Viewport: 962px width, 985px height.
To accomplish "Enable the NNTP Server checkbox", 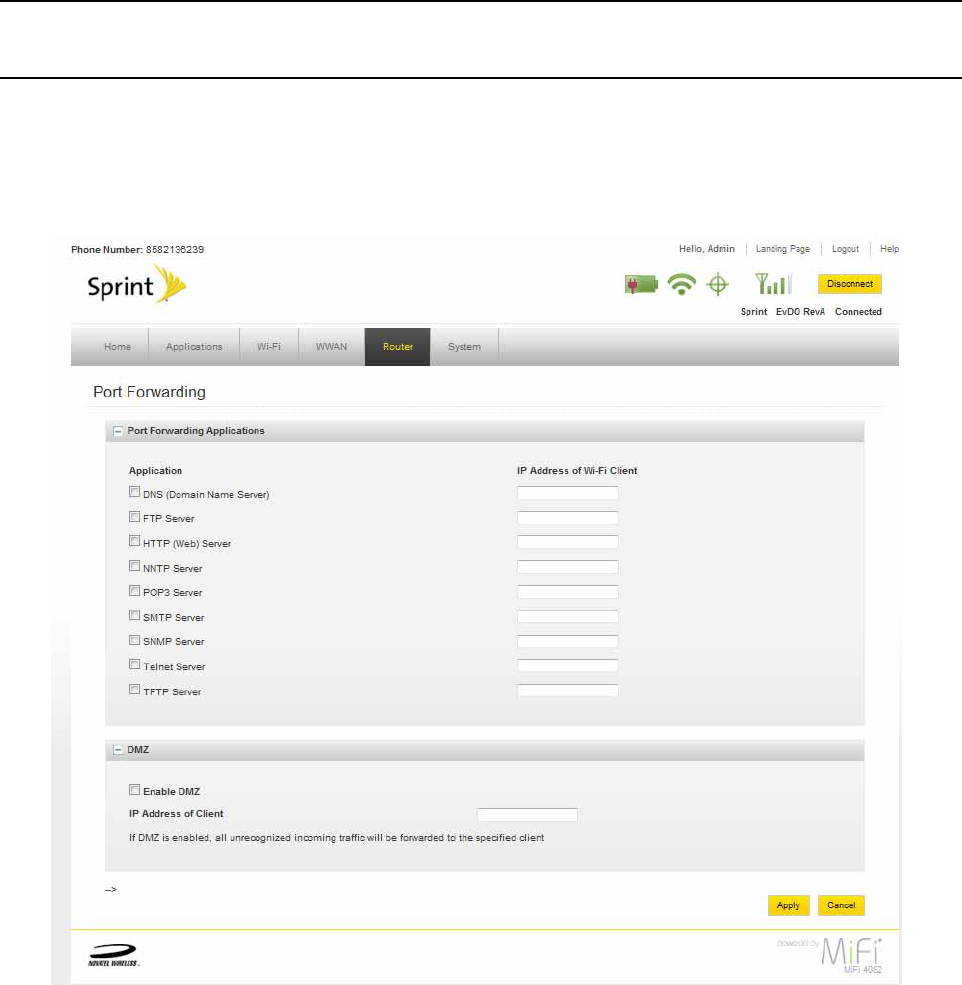I will pos(134,566).
